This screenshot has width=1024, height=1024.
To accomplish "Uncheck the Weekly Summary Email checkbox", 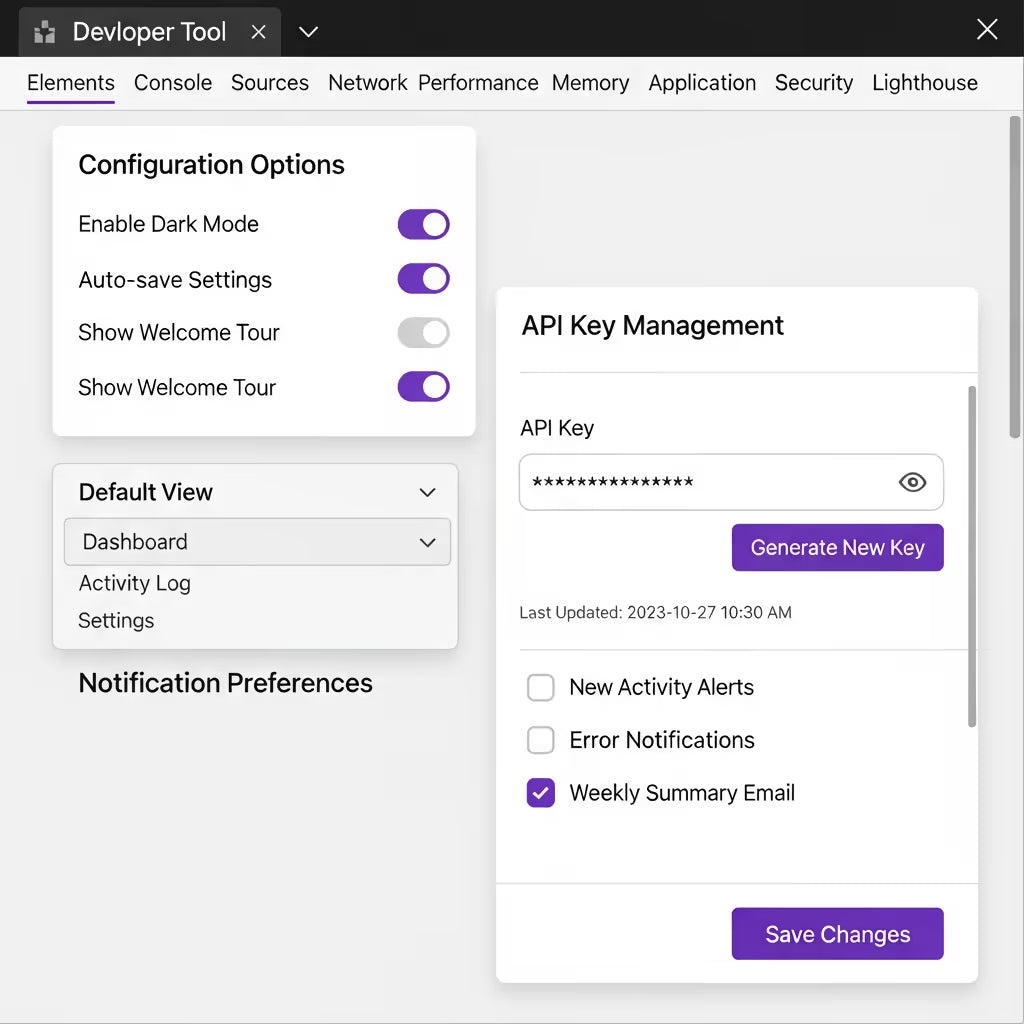I will tap(541, 793).
